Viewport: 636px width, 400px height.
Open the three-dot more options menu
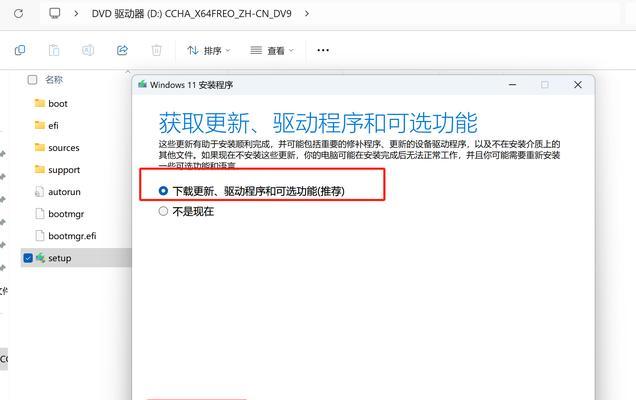point(323,50)
